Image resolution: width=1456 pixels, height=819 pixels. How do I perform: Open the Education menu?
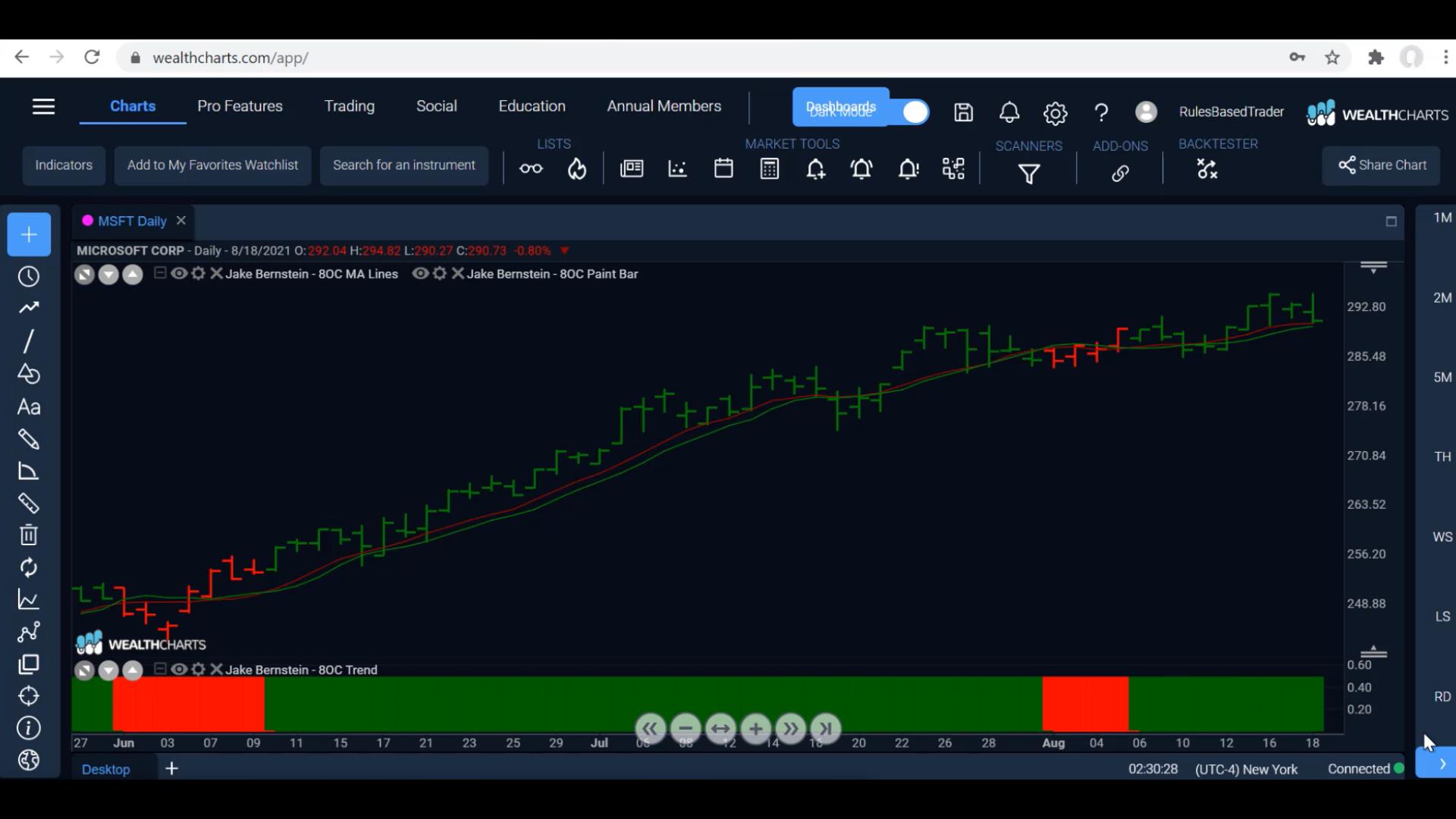(x=532, y=106)
